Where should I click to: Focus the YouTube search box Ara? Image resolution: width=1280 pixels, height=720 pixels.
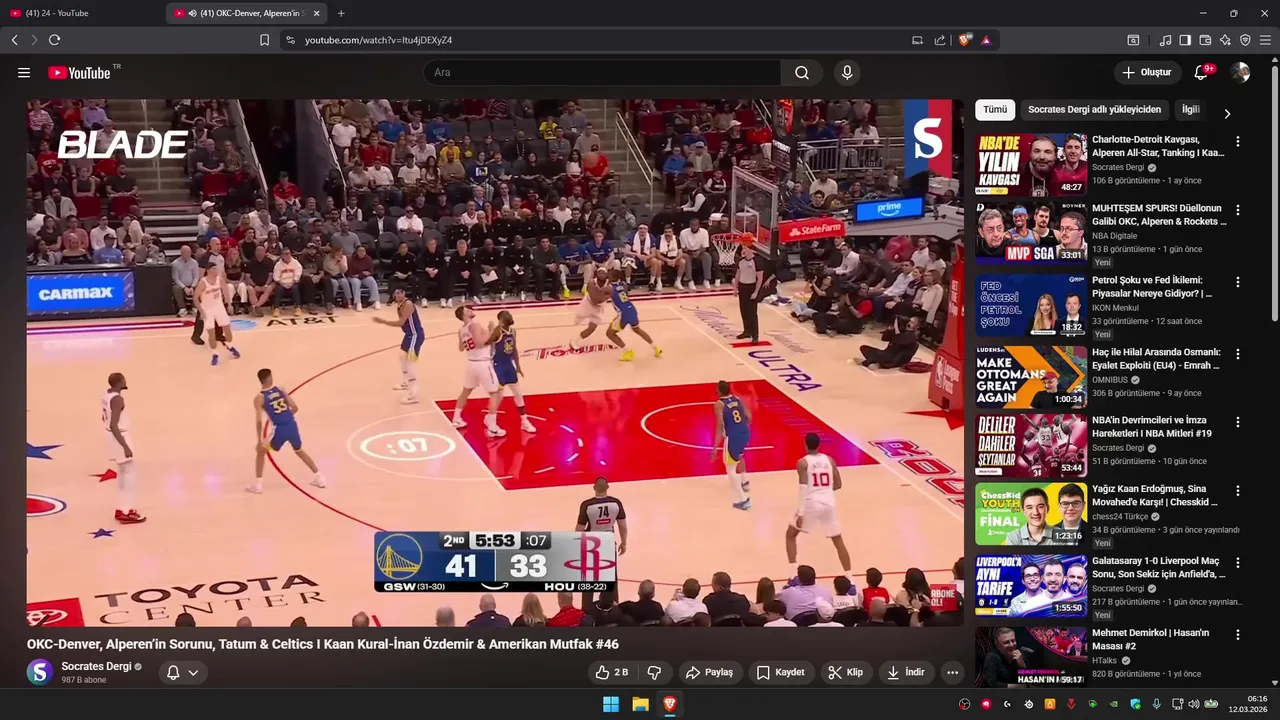point(603,72)
